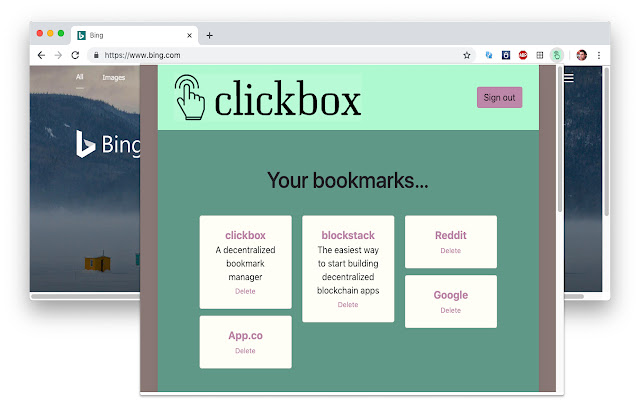The image size is (640, 400).
Task: Bookmark this page with the star icon
Action: tap(467, 55)
